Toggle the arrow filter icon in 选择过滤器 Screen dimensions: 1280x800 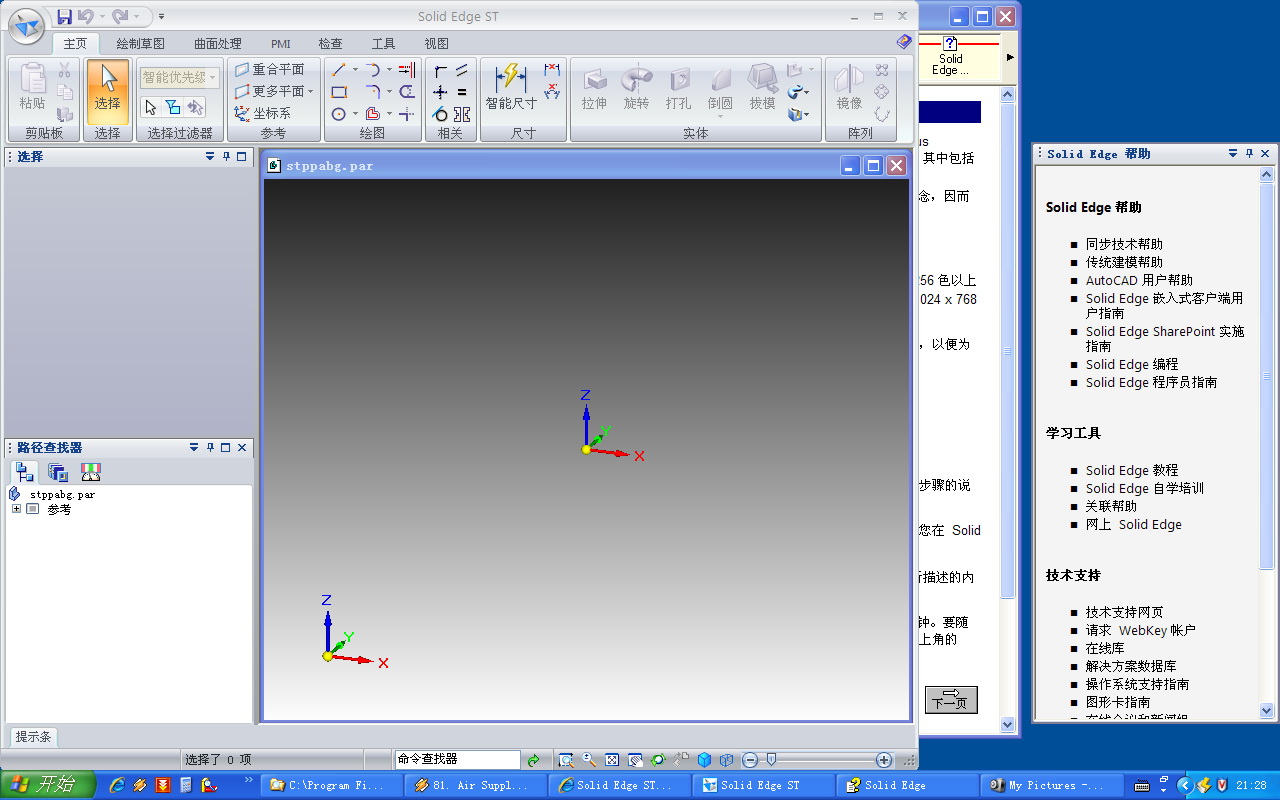click(x=151, y=107)
